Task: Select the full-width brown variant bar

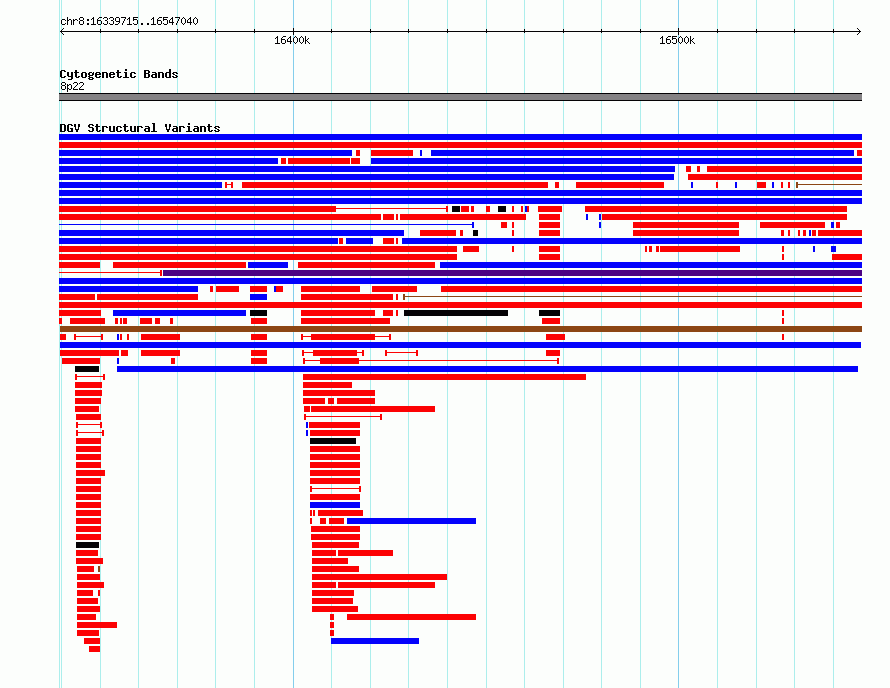Action: 460,329
